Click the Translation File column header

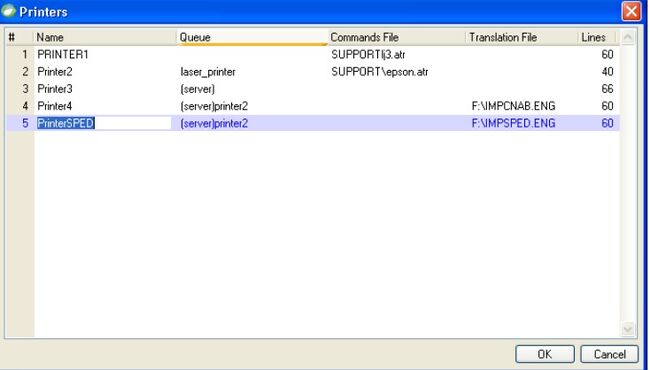pos(521,37)
